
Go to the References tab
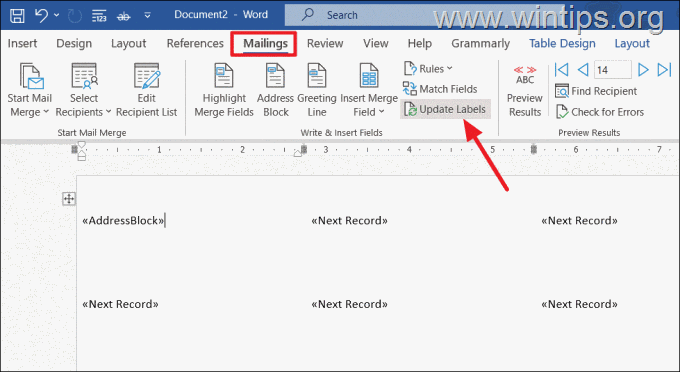coord(195,43)
